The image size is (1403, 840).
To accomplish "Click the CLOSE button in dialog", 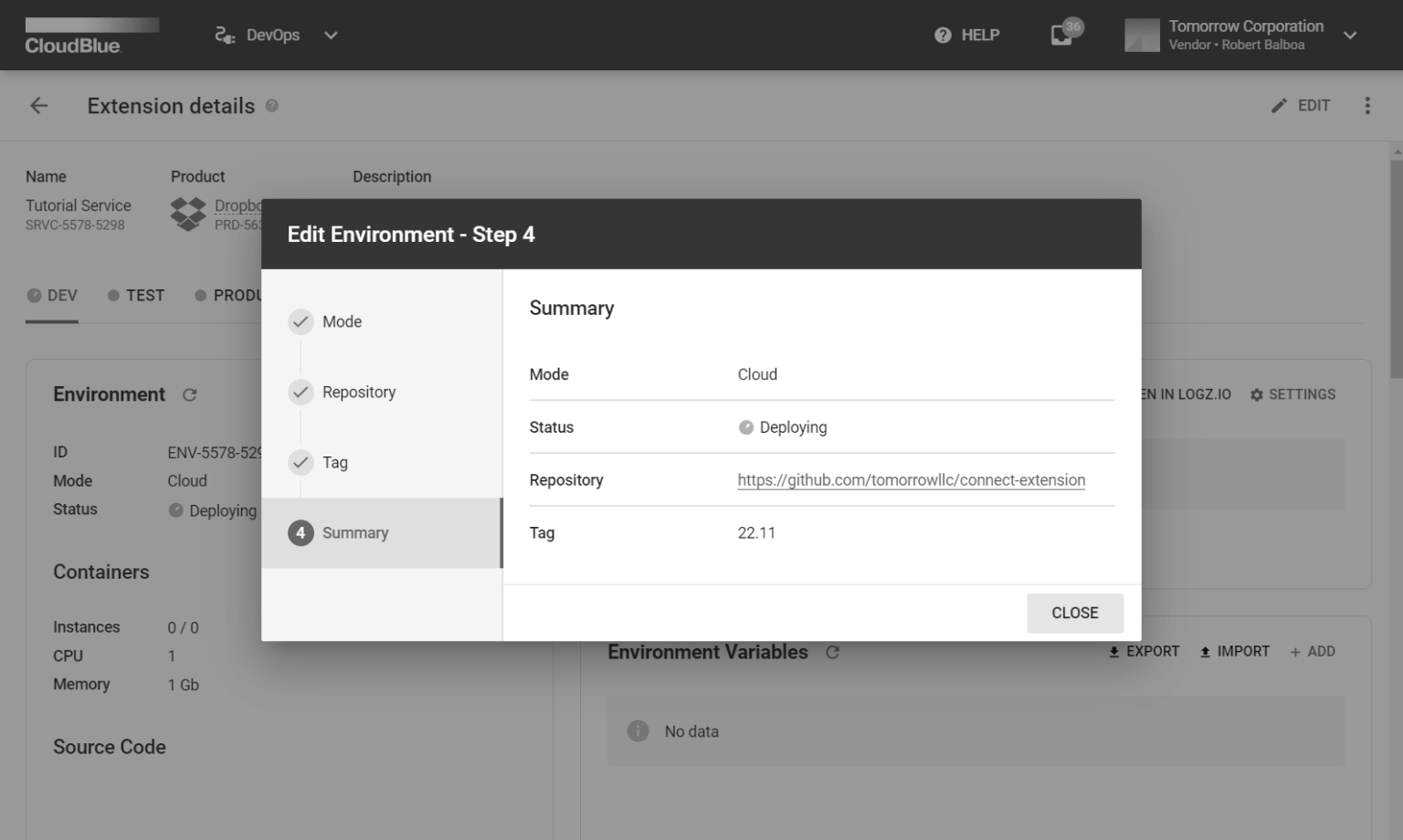I will tap(1075, 613).
